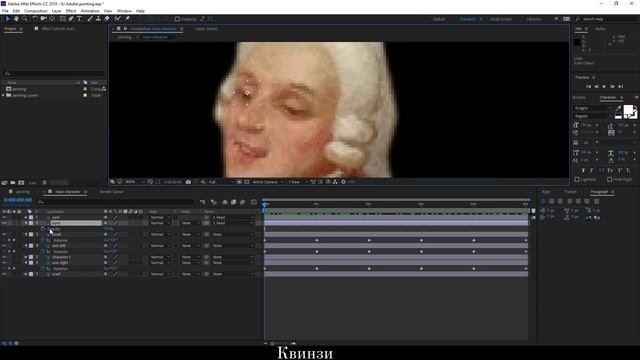The width and height of the screenshot is (640, 360).
Task: Open the Animation menu
Action: pos(89,11)
